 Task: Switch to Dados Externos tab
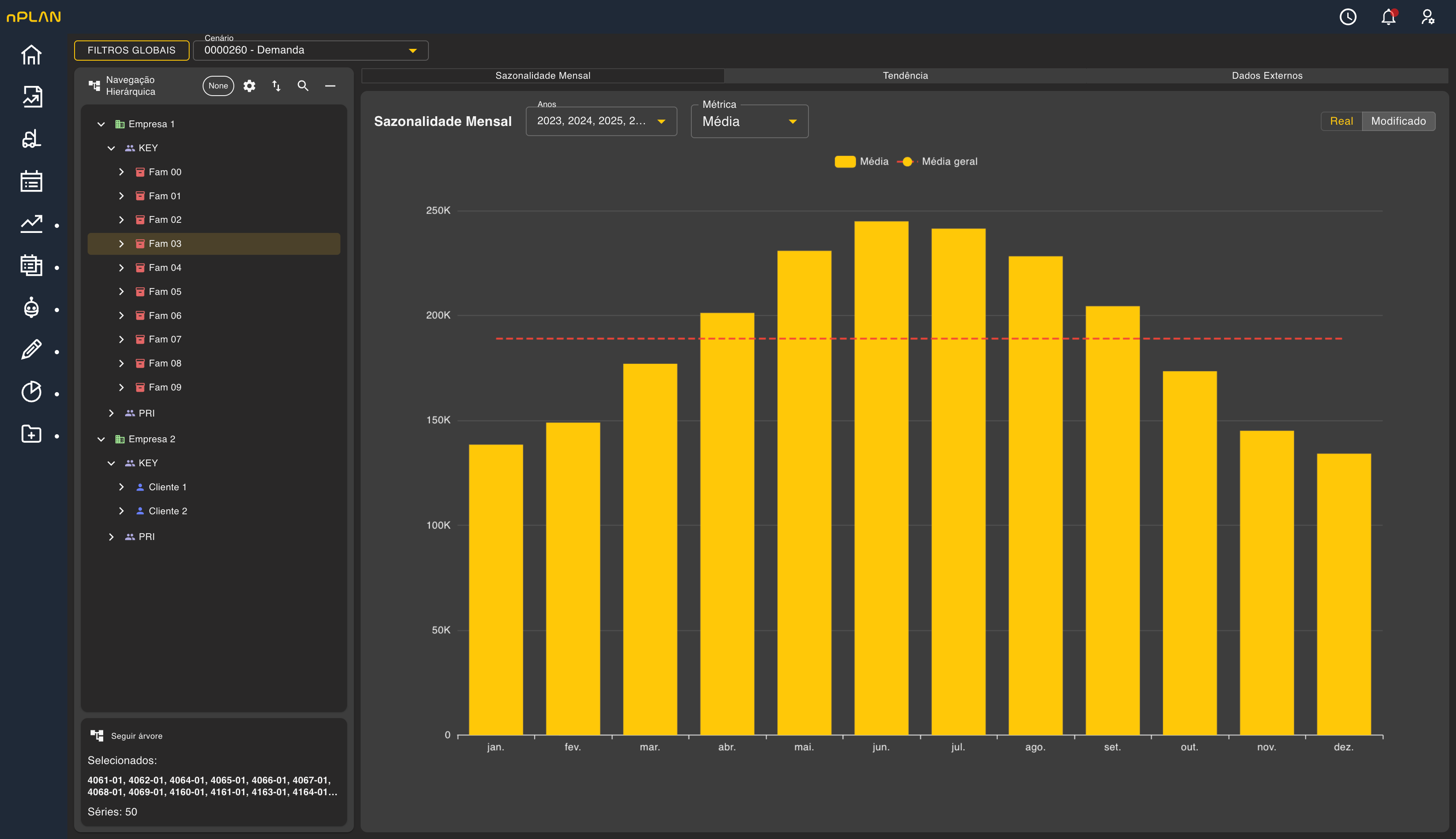[x=1267, y=75]
